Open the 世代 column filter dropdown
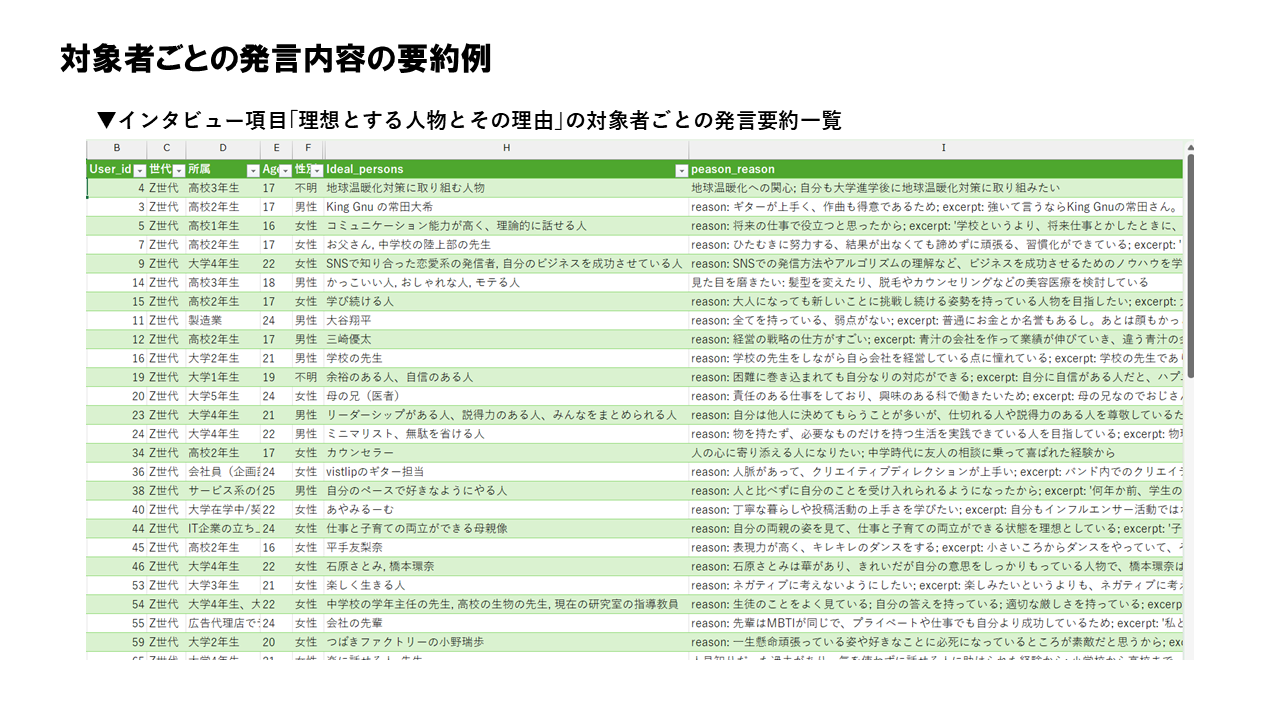 (x=180, y=170)
